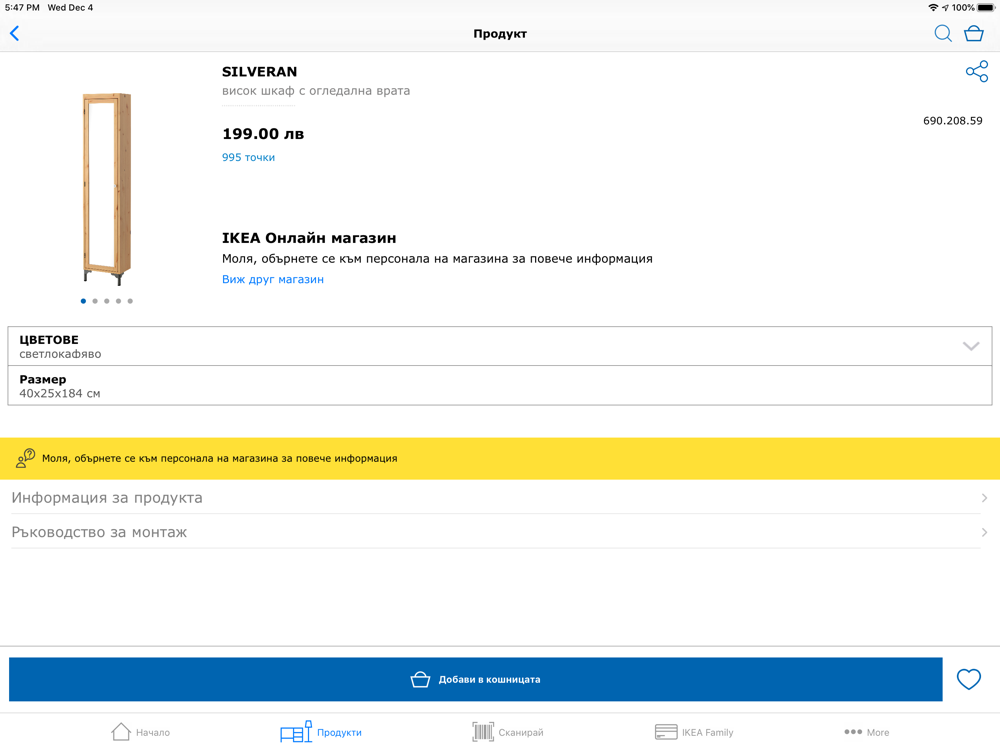Select the battery indicator in status bar

coord(985,8)
